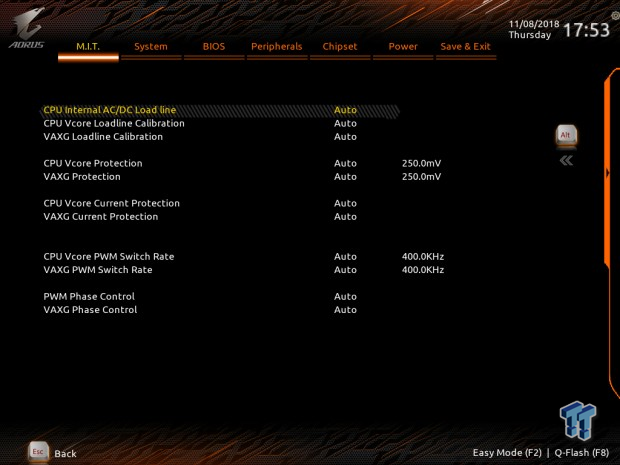Select VAXG Loadline Calibration label
Screen dimensions: 620x465
(x=103, y=137)
